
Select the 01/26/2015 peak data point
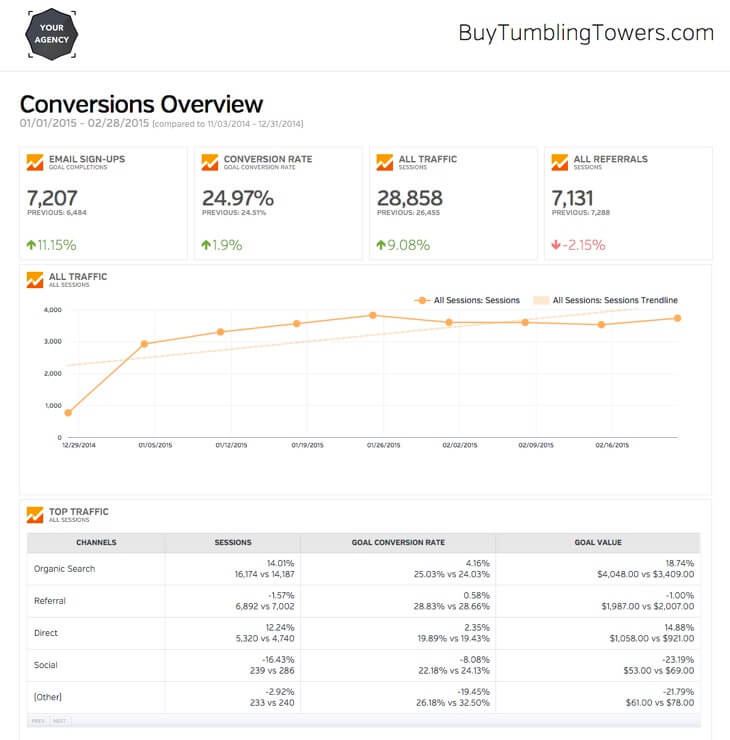tap(373, 315)
